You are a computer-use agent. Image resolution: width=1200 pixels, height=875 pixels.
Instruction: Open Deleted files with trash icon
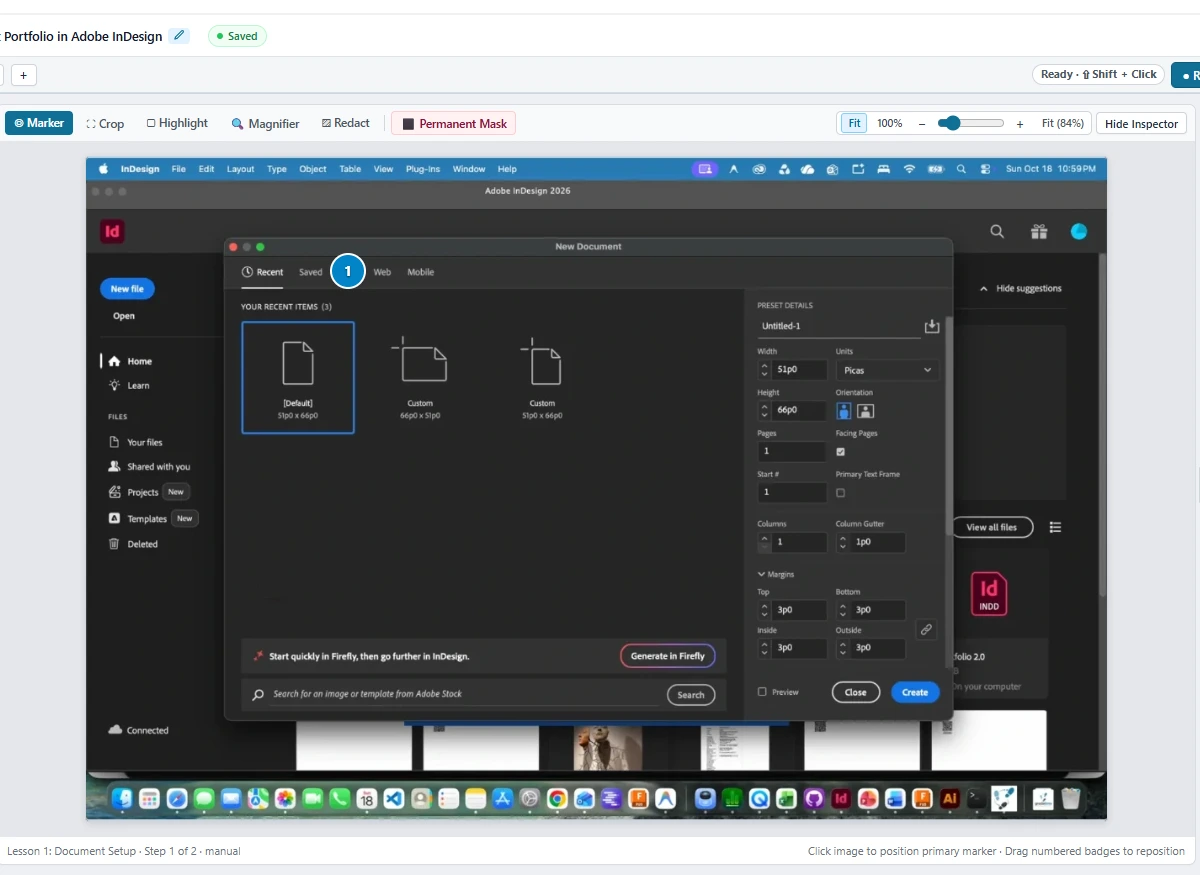[133, 544]
